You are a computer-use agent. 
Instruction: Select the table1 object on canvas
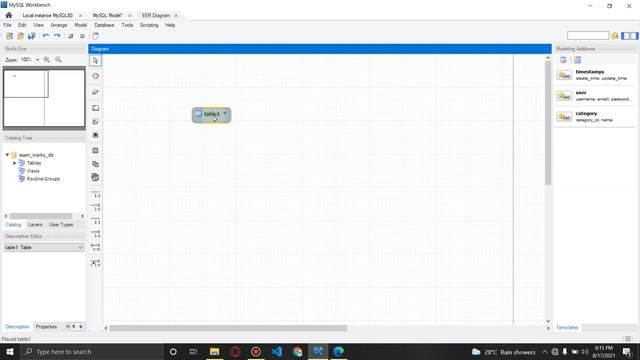(x=211, y=115)
